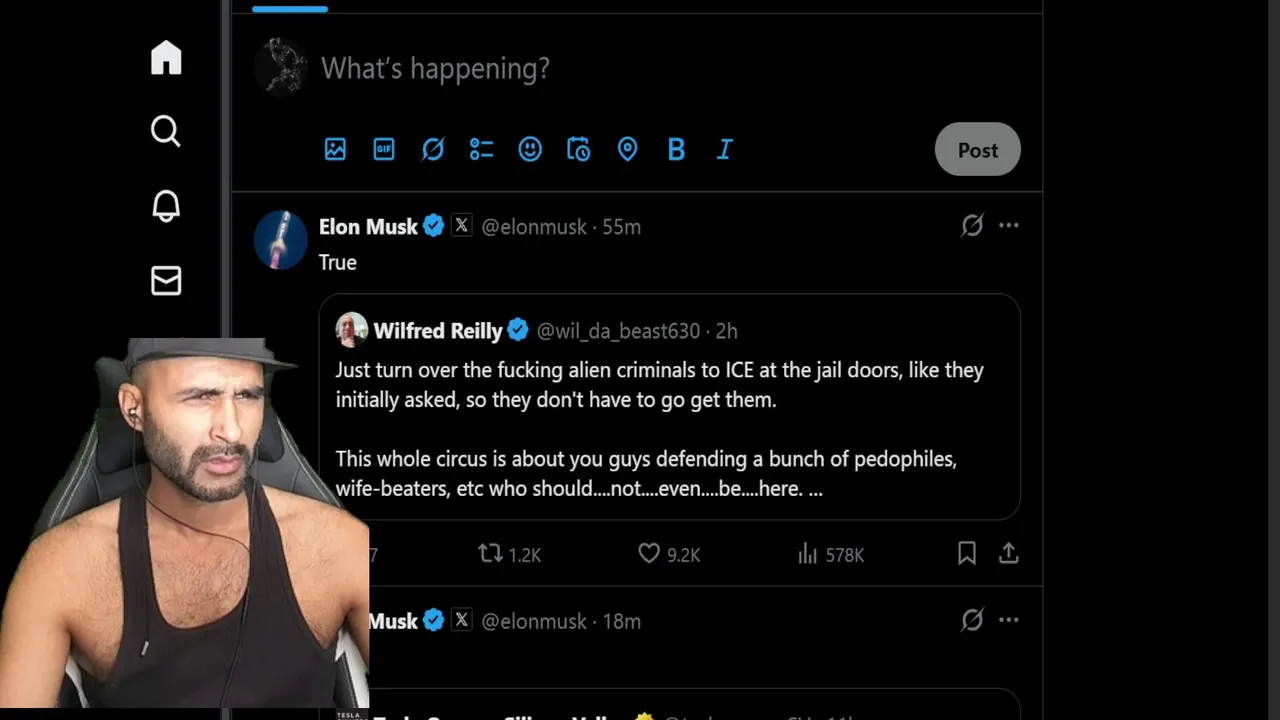Like the Elon Musk 'True' post
This screenshot has width=1280, height=720.
click(650, 553)
